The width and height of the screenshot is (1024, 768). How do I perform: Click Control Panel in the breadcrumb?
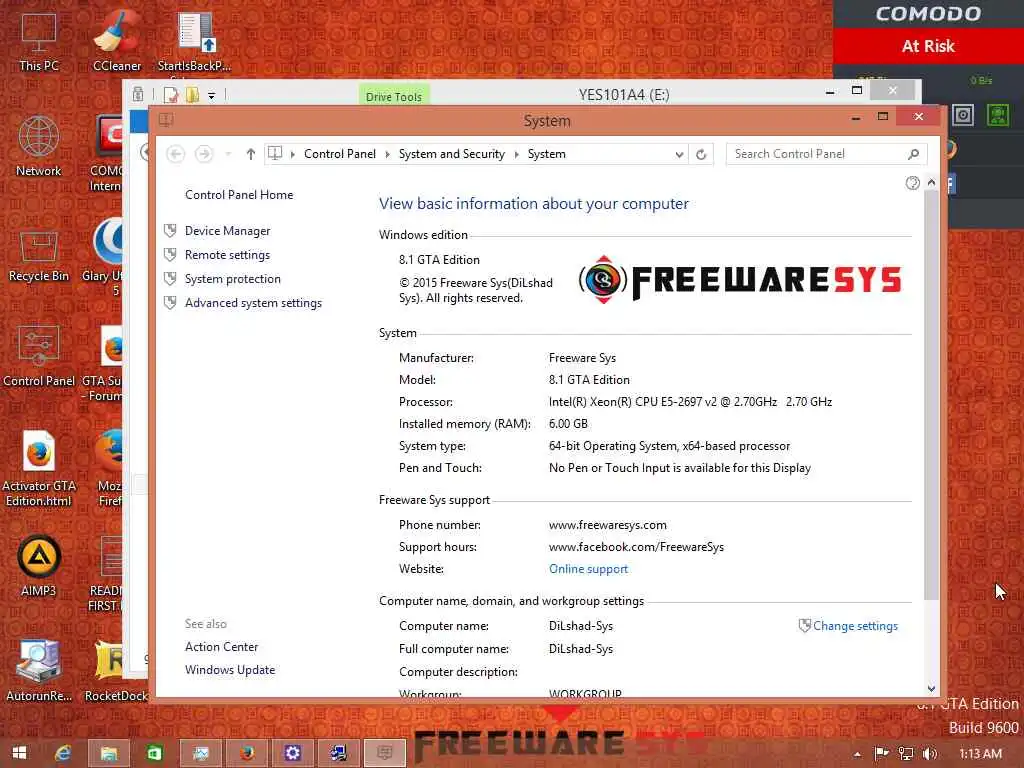[x=340, y=154]
